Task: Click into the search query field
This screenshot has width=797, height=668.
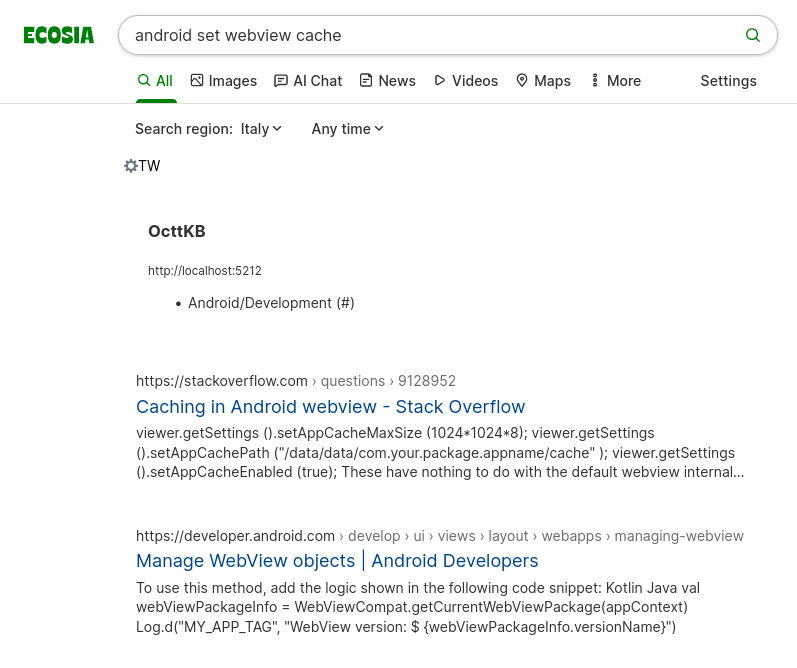Action: pyautogui.click(x=430, y=35)
